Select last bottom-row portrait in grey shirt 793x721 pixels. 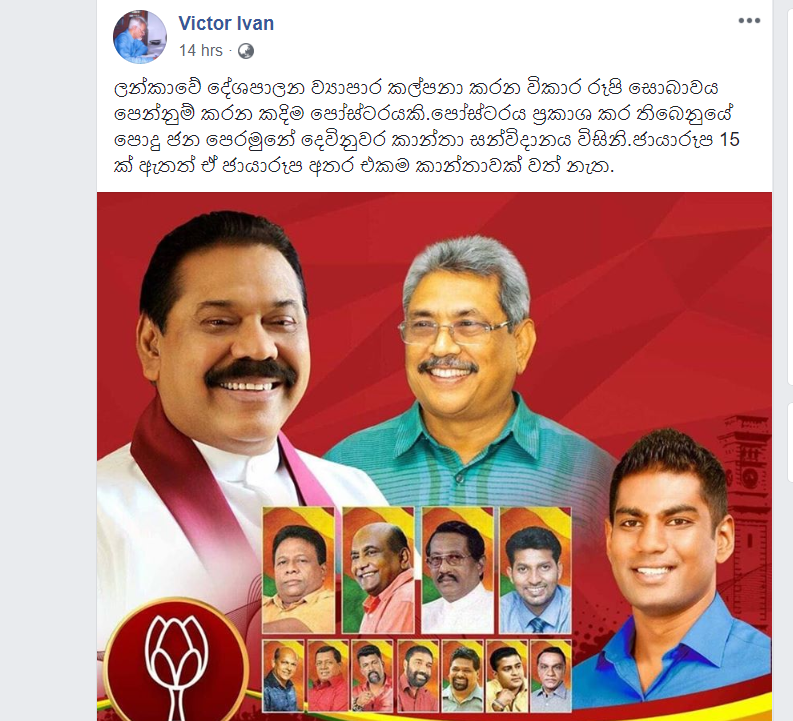551,675
